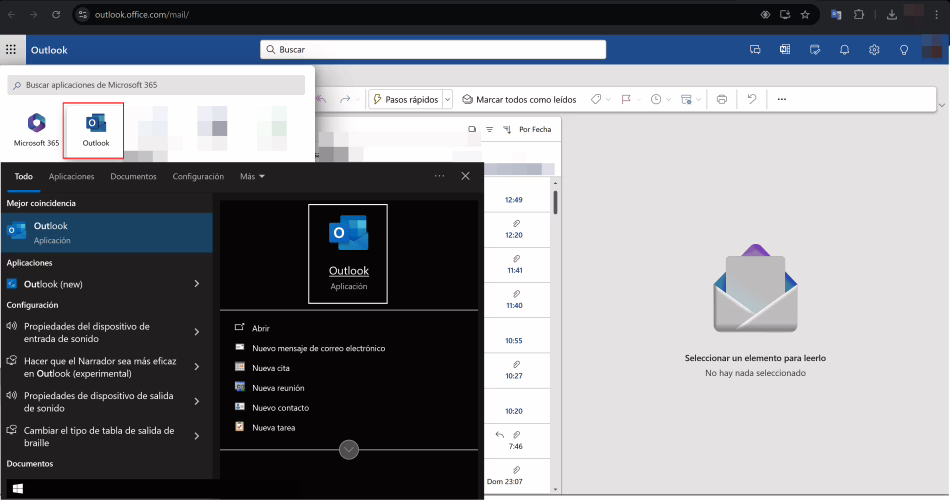Click the undo icon in the toolbar
Viewport: 950px width, 500px height.
[x=752, y=99]
